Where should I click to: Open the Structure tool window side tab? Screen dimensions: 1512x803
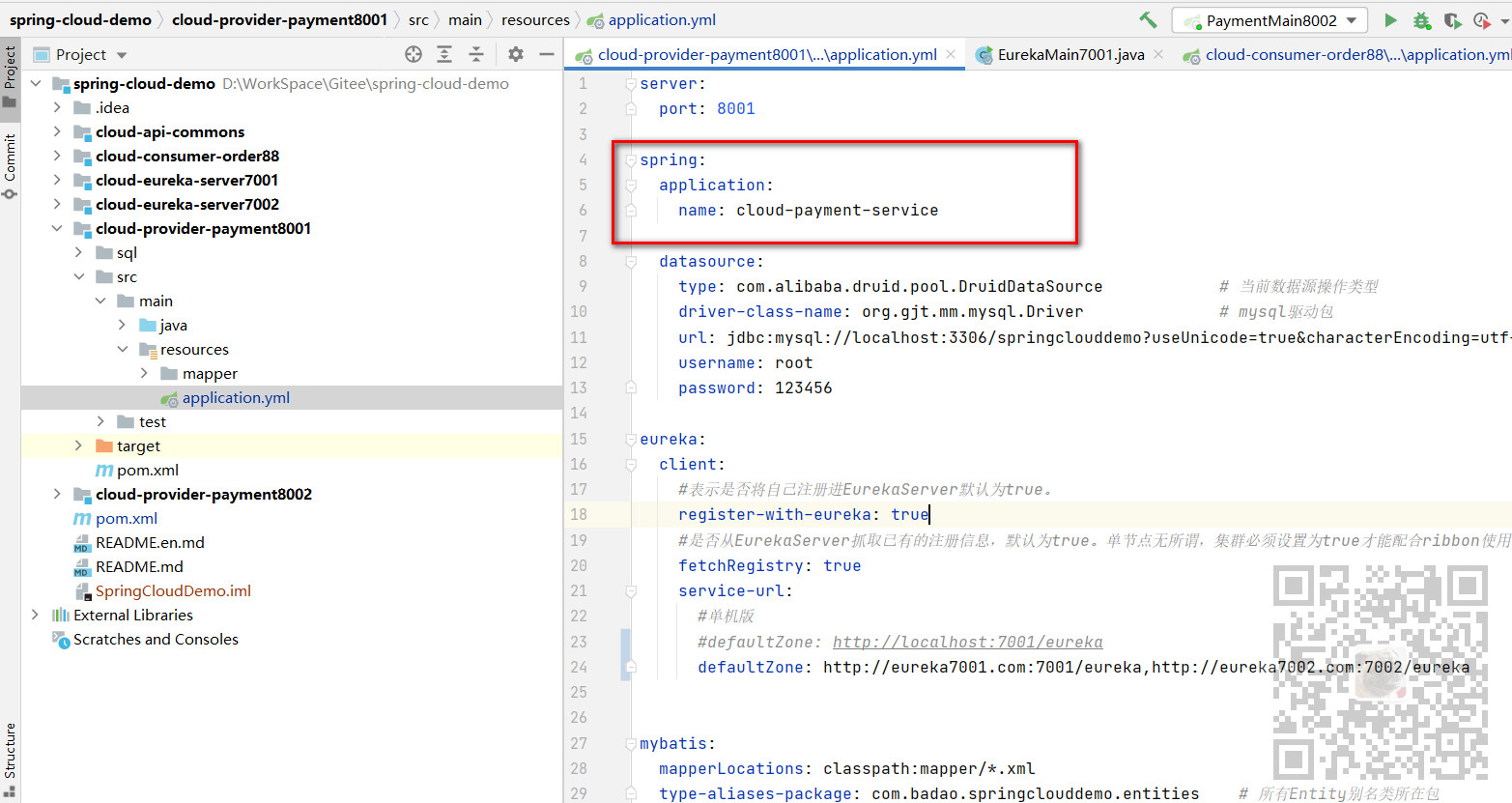pyautogui.click(x=10, y=759)
